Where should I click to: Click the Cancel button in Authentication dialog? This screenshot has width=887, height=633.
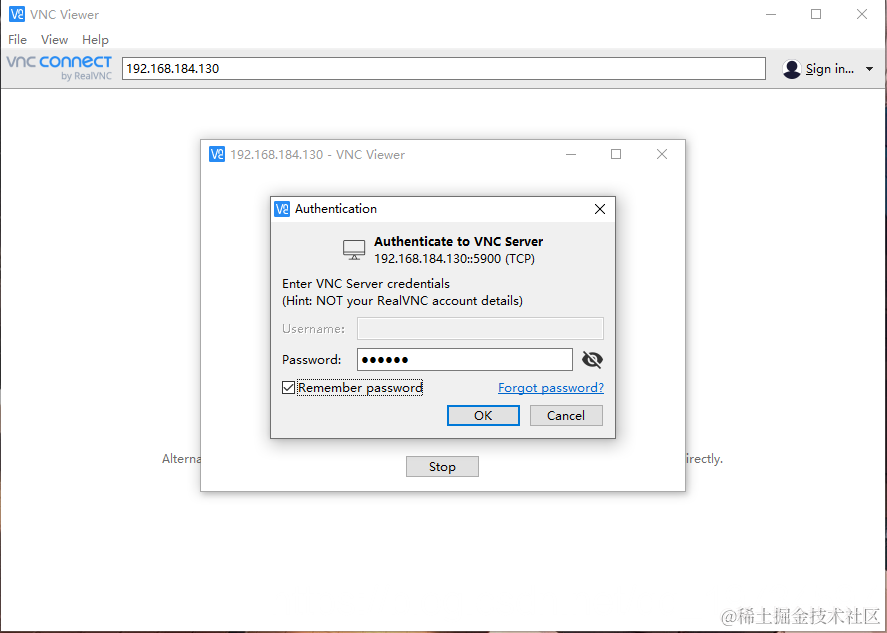coord(566,416)
